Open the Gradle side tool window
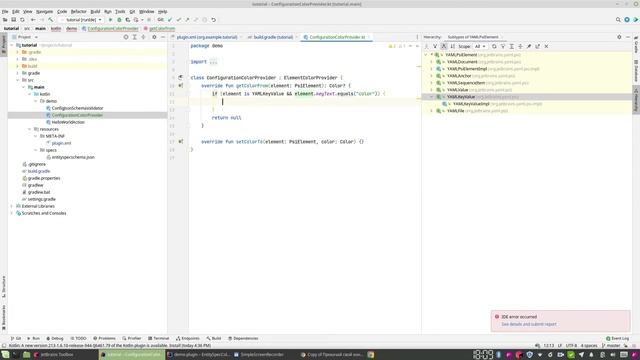 (636, 45)
